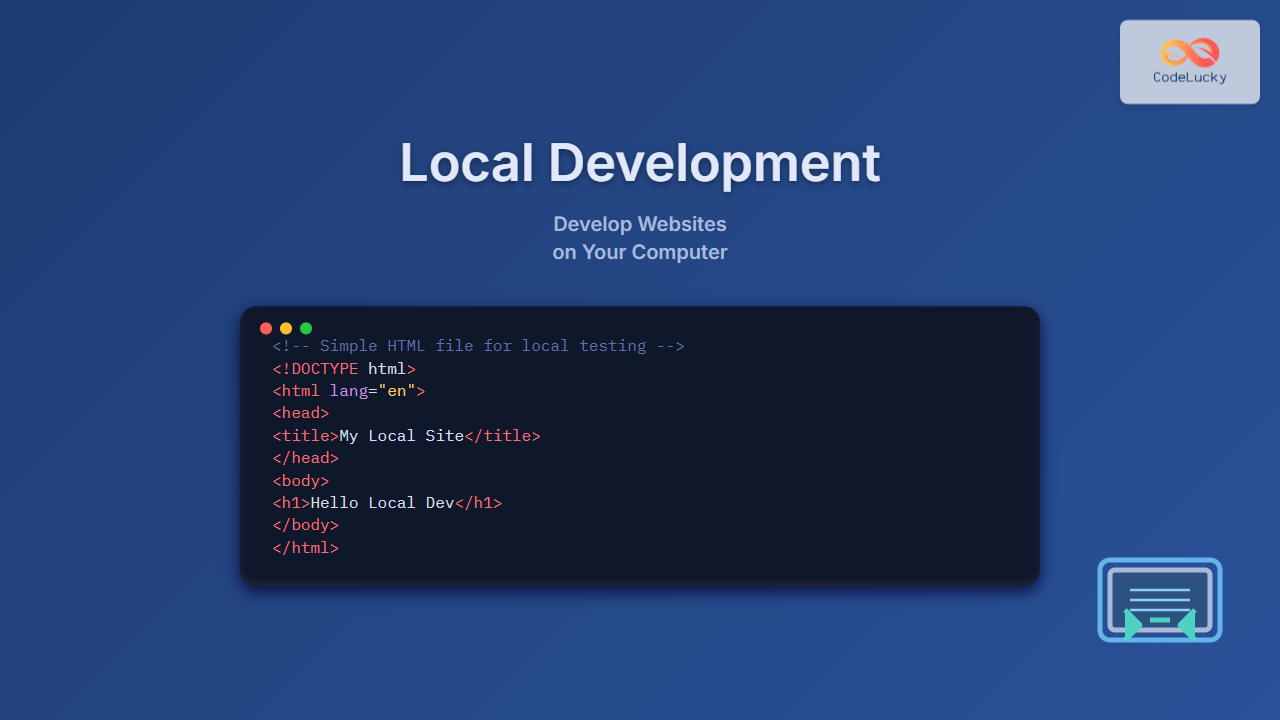
Task: Click the red dot in code window
Action: 266,328
